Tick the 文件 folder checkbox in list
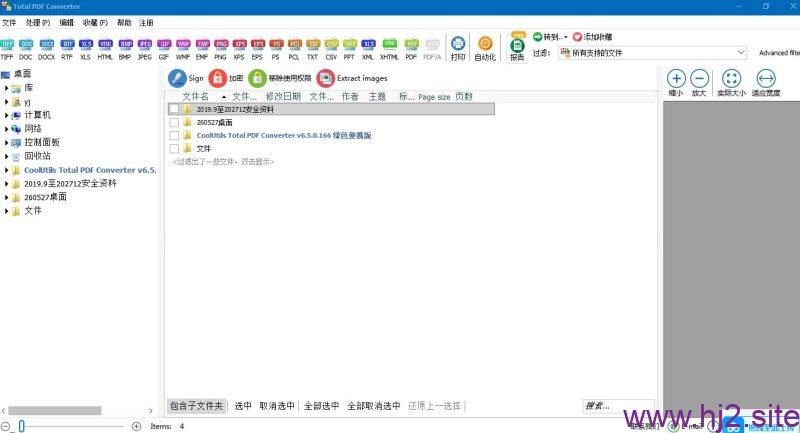The height and width of the screenshot is (433, 800). pyautogui.click(x=174, y=148)
